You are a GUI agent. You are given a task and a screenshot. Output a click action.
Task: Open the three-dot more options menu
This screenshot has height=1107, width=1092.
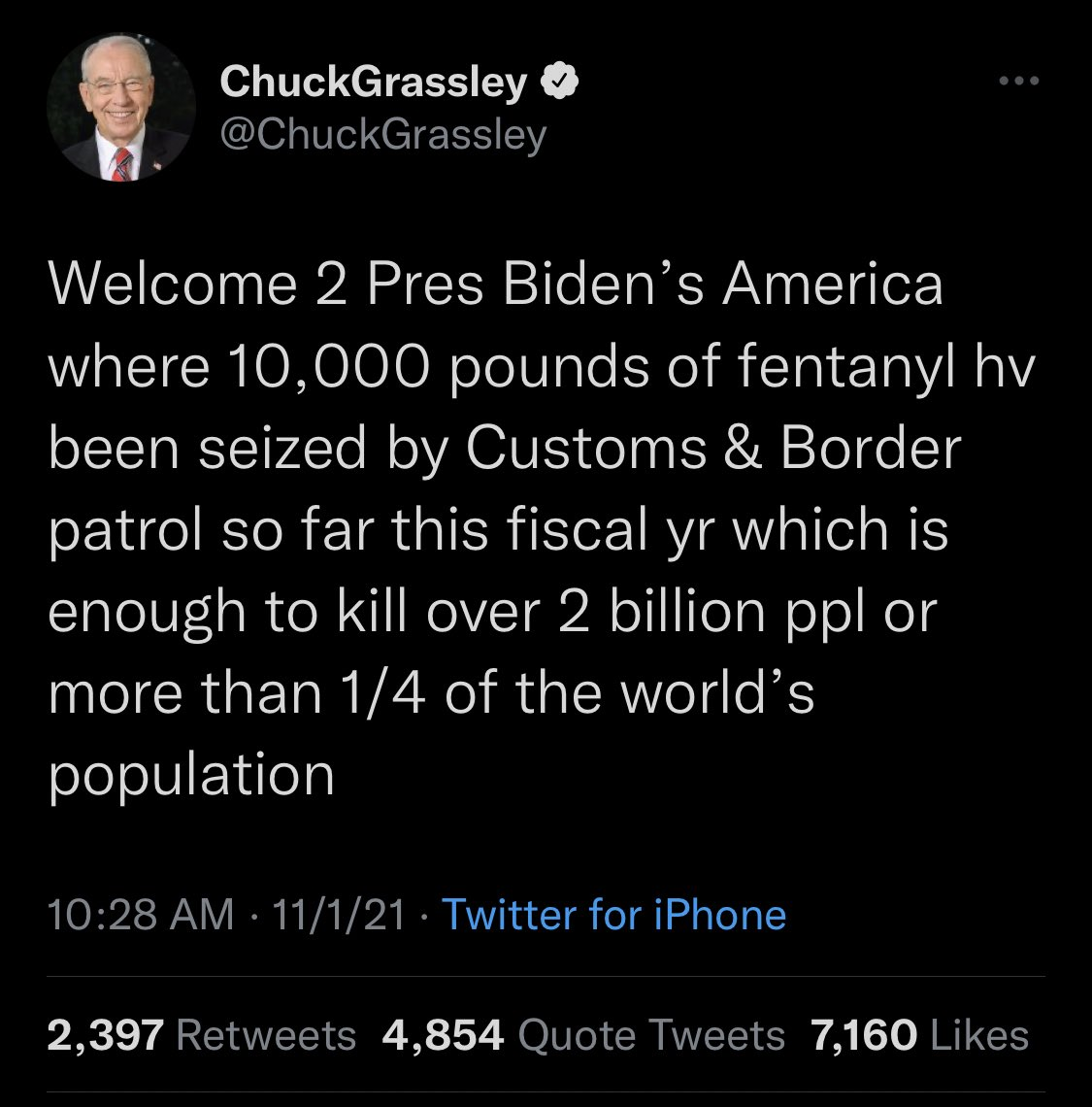point(1020,81)
